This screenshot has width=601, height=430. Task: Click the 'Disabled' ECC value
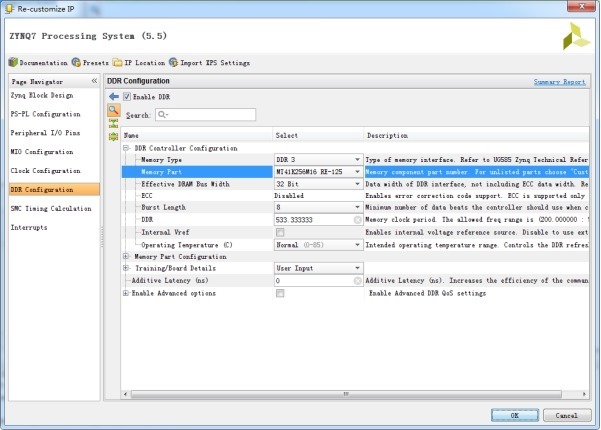pos(289,195)
